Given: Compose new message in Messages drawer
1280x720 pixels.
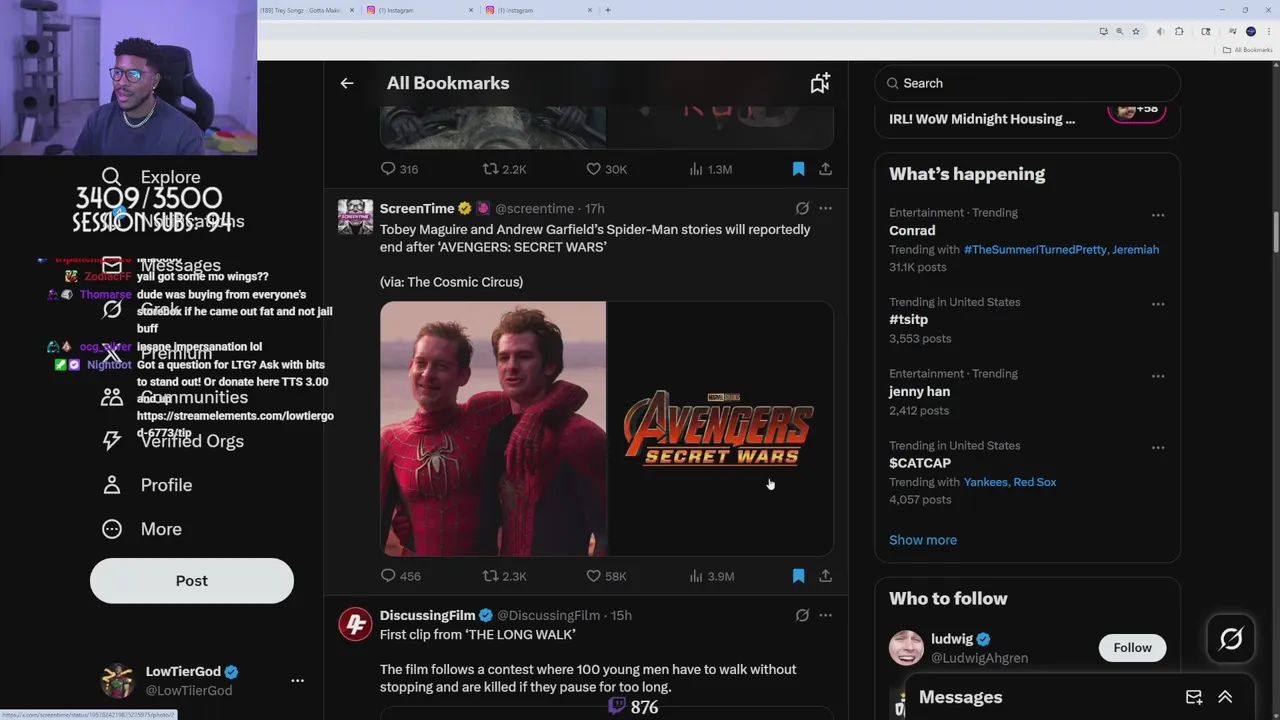Looking at the screenshot, I should tap(1194, 697).
